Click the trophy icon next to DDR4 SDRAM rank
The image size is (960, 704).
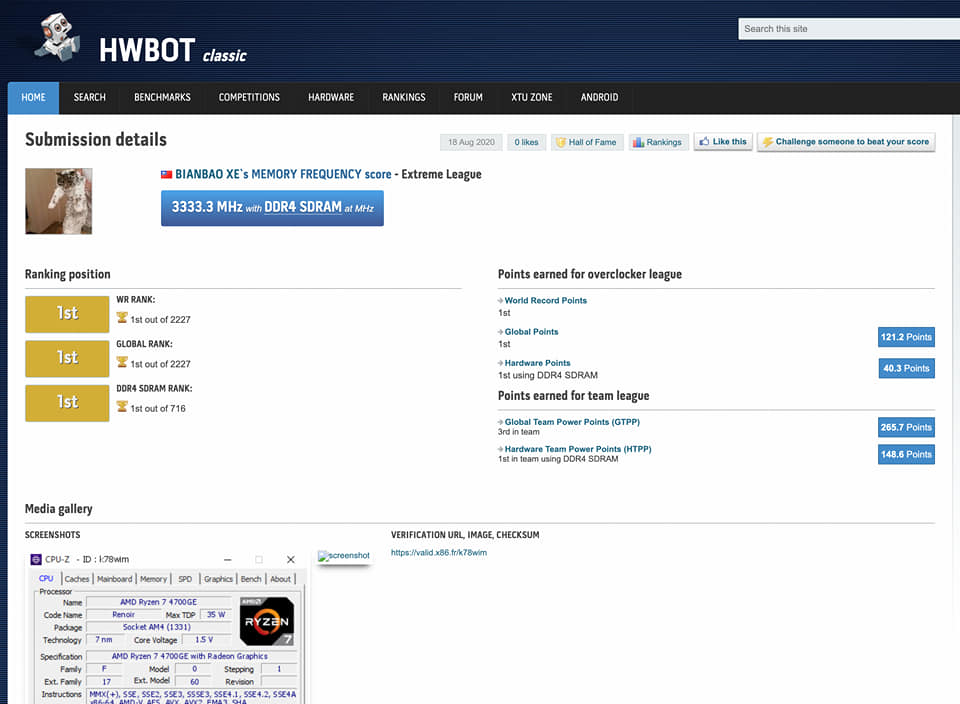tap(122, 406)
